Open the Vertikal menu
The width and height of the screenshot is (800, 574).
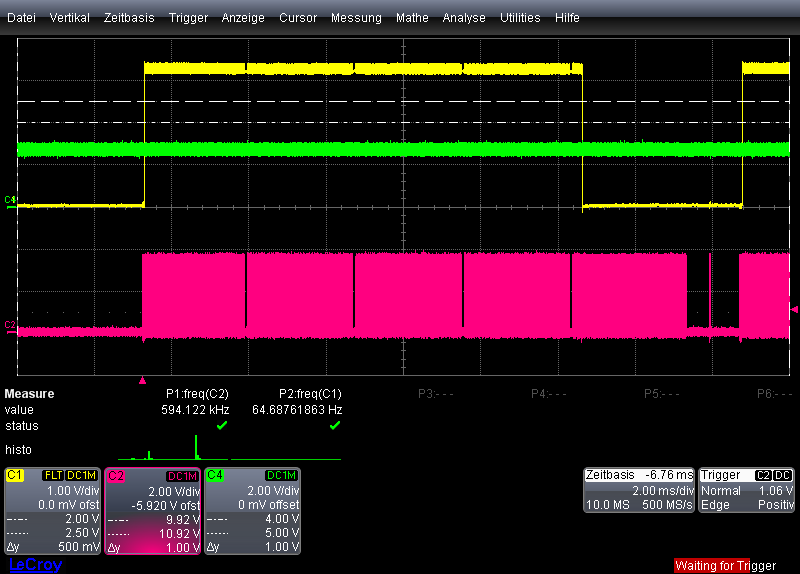tap(69, 18)
